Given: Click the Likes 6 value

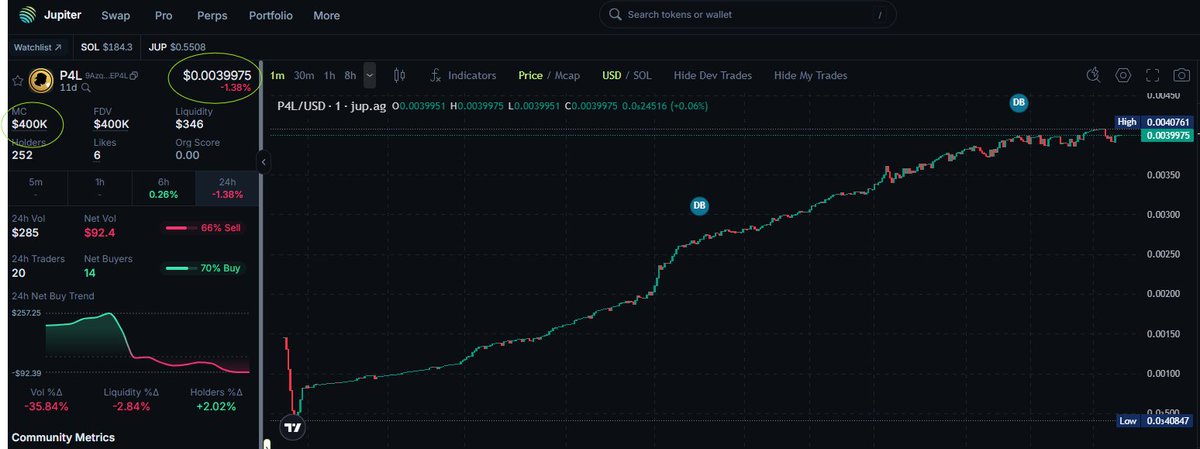Looking at the screenshot, I should point(97,155).
